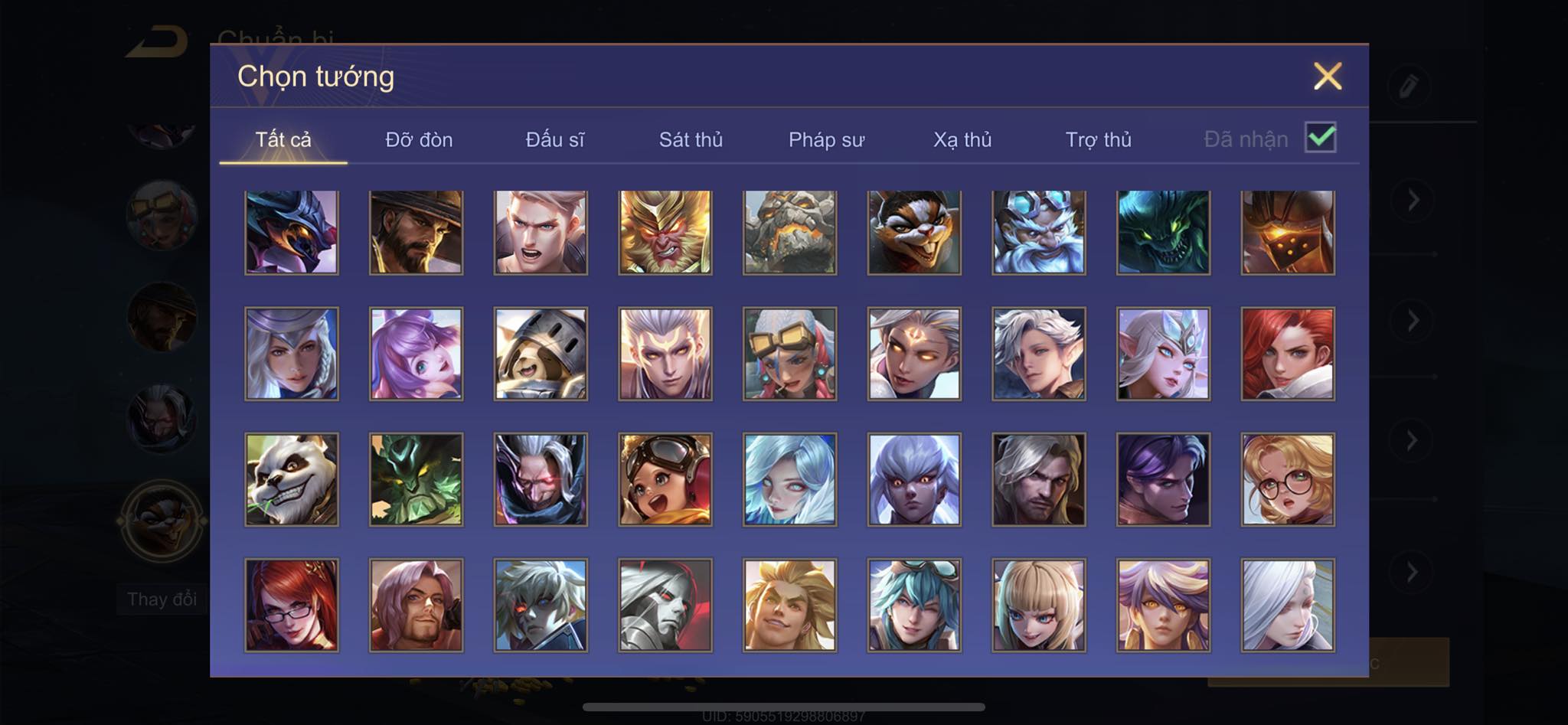This screenshot has width=1568, height=725.
Task: Switch to the Đỡ đòn tab
Action: pos(419,139)
